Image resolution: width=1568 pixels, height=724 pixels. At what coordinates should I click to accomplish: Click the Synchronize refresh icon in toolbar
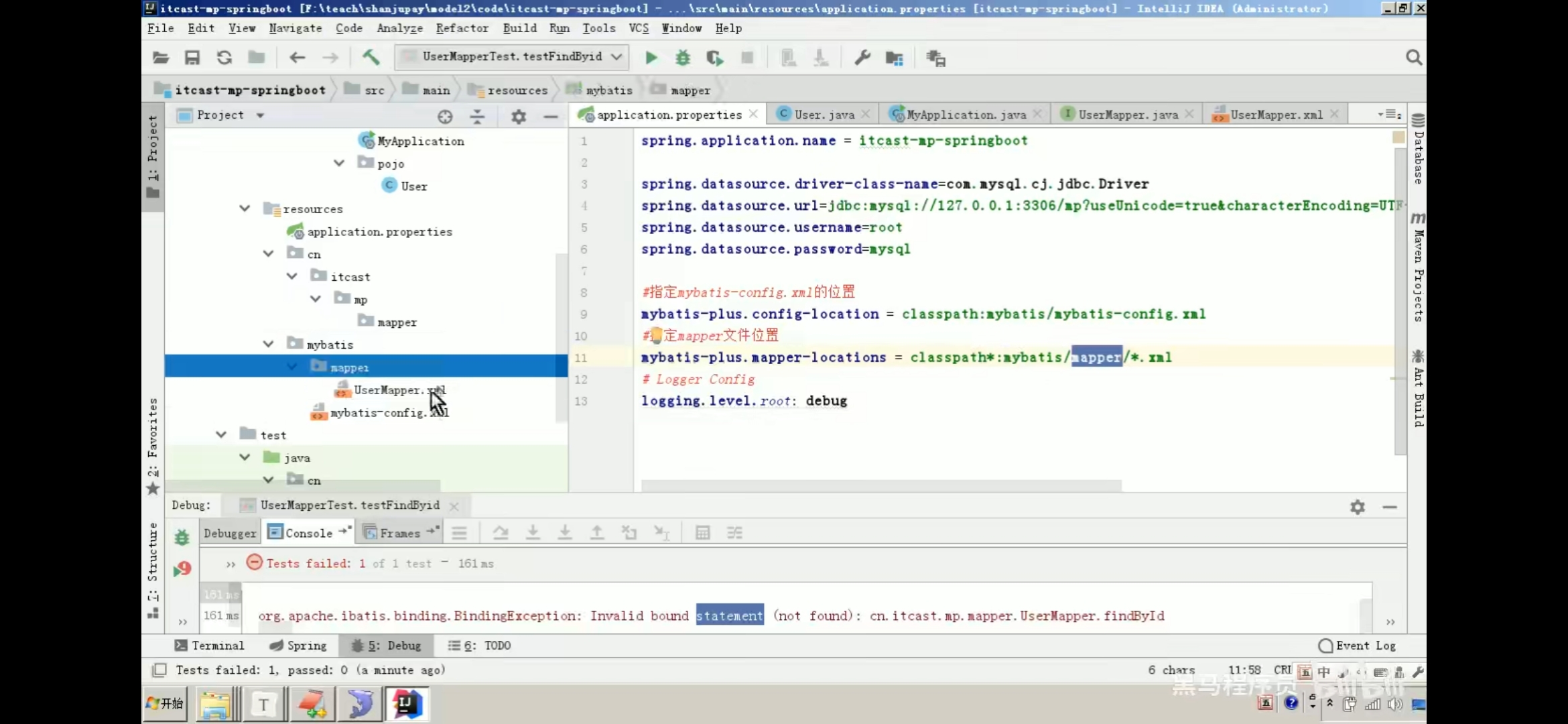(224, 58)
